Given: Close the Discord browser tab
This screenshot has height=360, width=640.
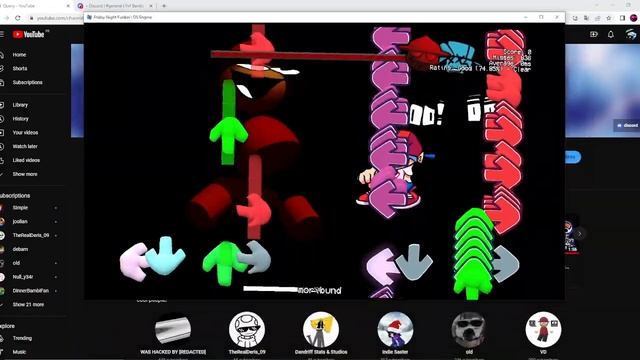Looking at the screenshot, I should pos(151,6).
